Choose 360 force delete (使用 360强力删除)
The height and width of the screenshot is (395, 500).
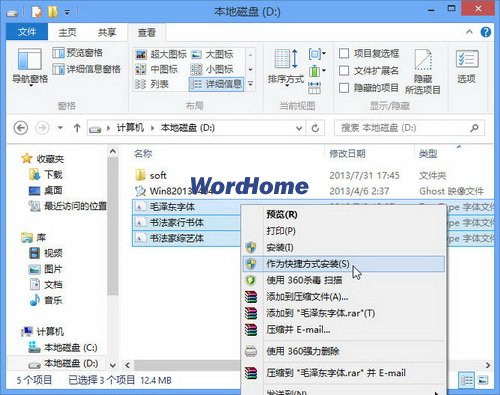[x=344, y=351]
